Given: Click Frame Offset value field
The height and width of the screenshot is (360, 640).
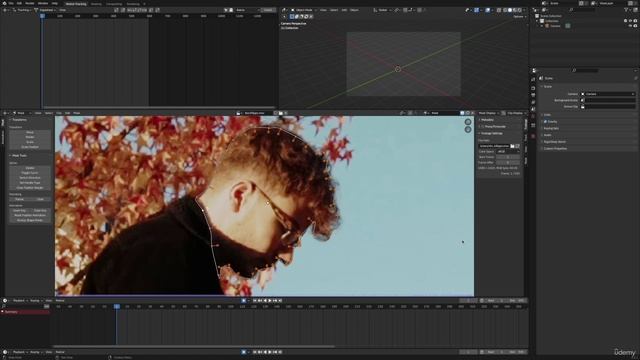Looking at the screenshot, I should 508,162.
